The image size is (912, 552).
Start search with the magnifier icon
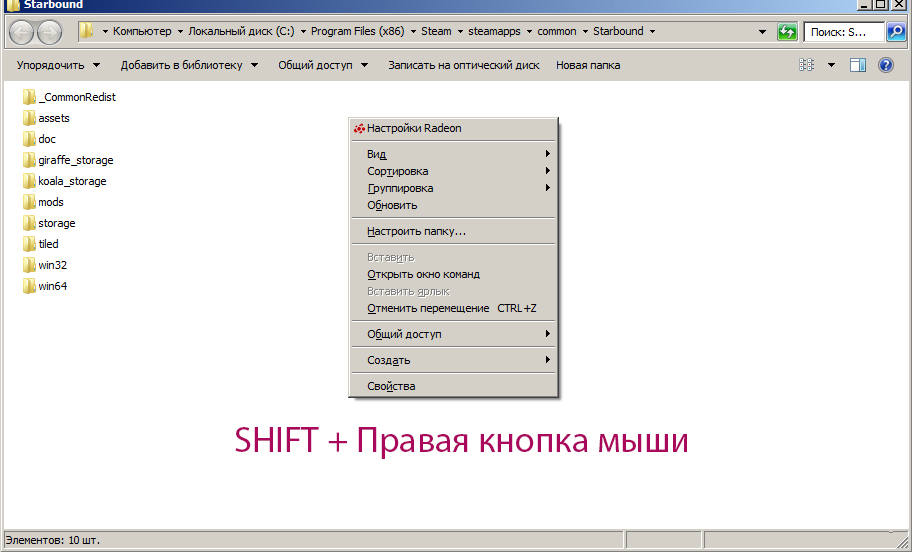click(x=896, y=32)
